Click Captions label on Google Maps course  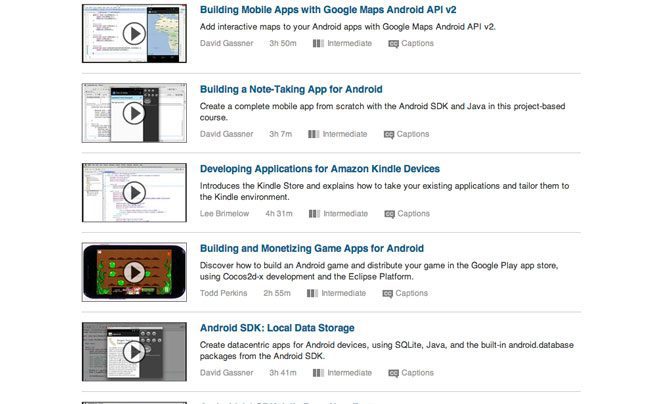(417, 43)
